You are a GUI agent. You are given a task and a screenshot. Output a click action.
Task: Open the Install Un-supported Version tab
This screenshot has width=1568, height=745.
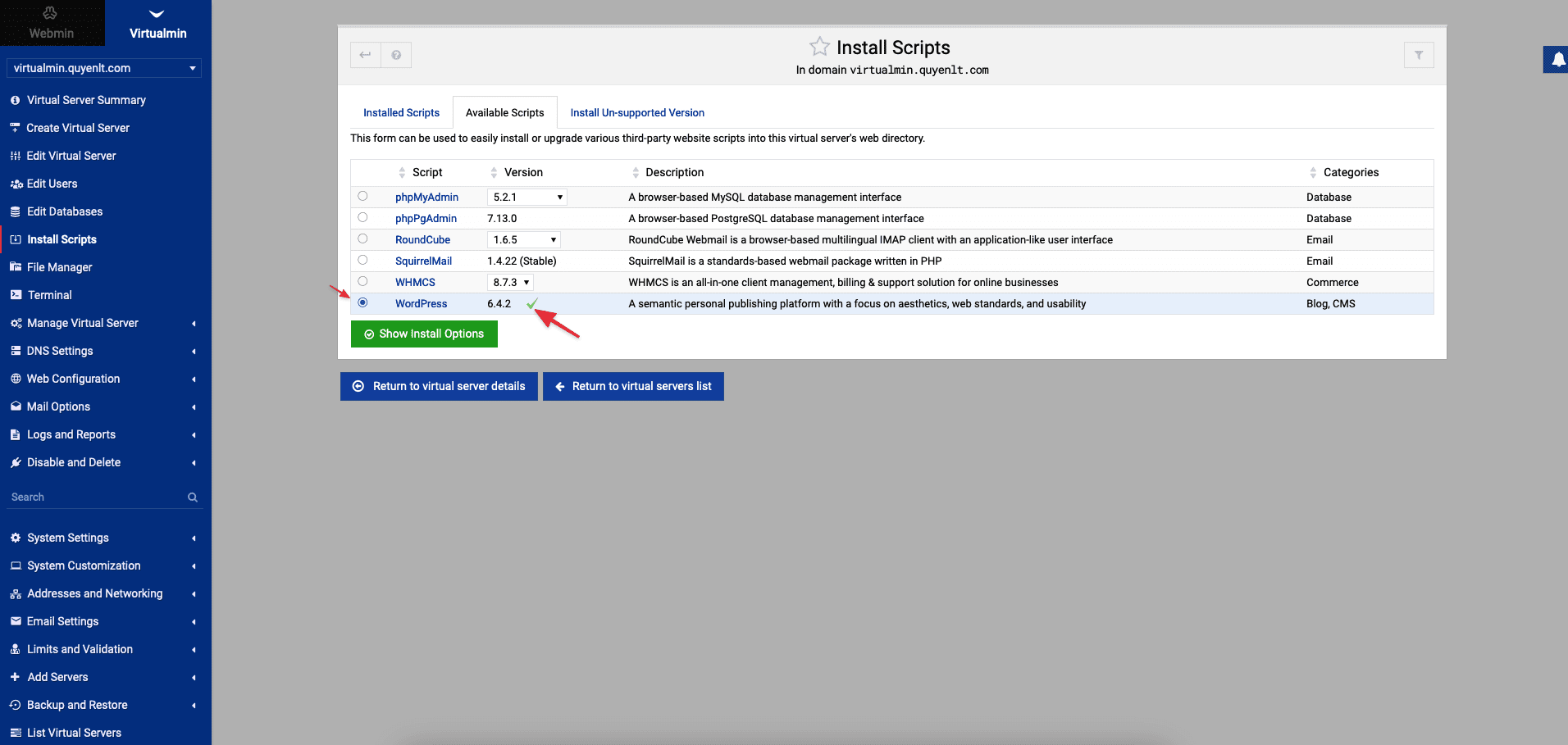637,112
